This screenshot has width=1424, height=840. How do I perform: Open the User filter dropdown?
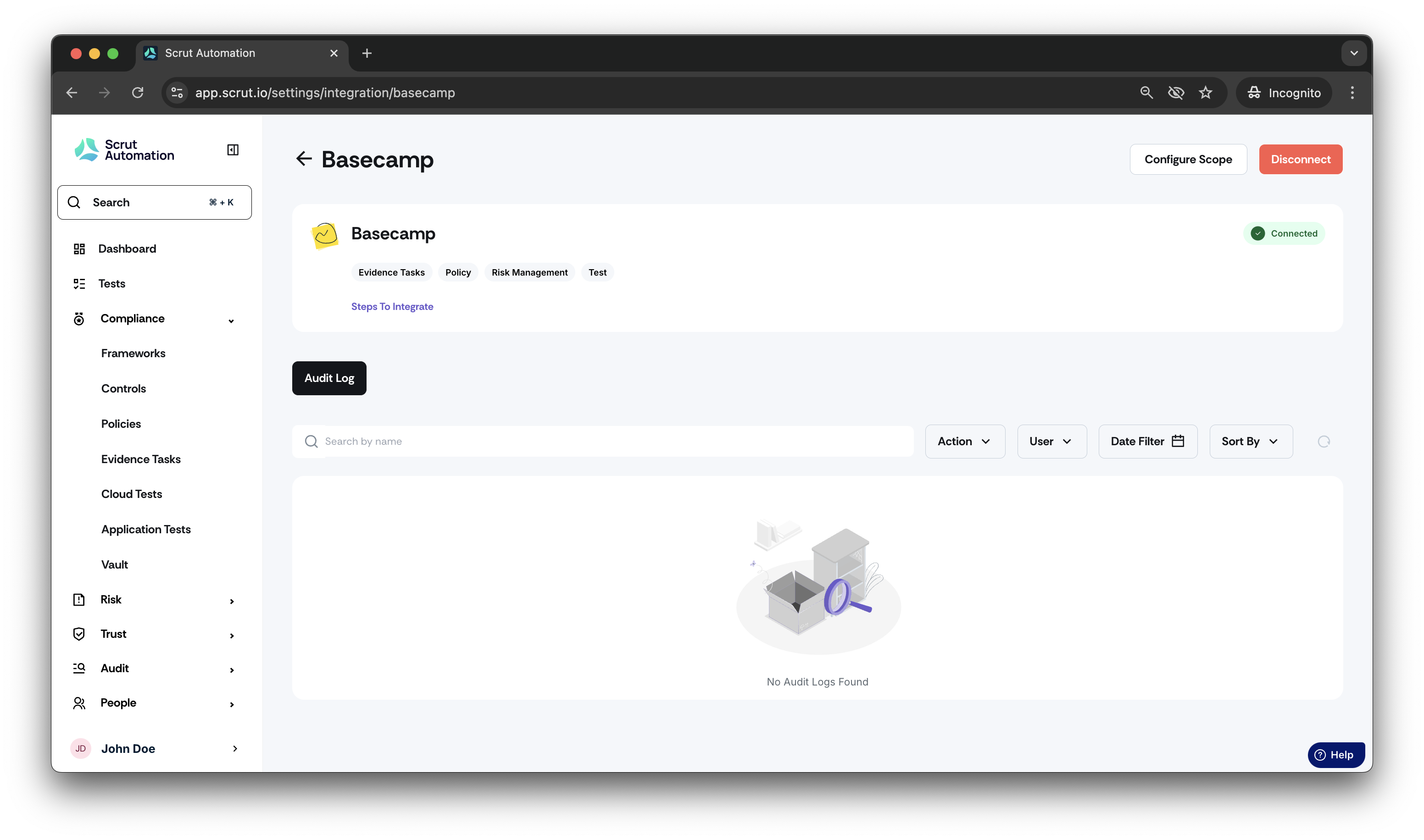point(1051,442)
